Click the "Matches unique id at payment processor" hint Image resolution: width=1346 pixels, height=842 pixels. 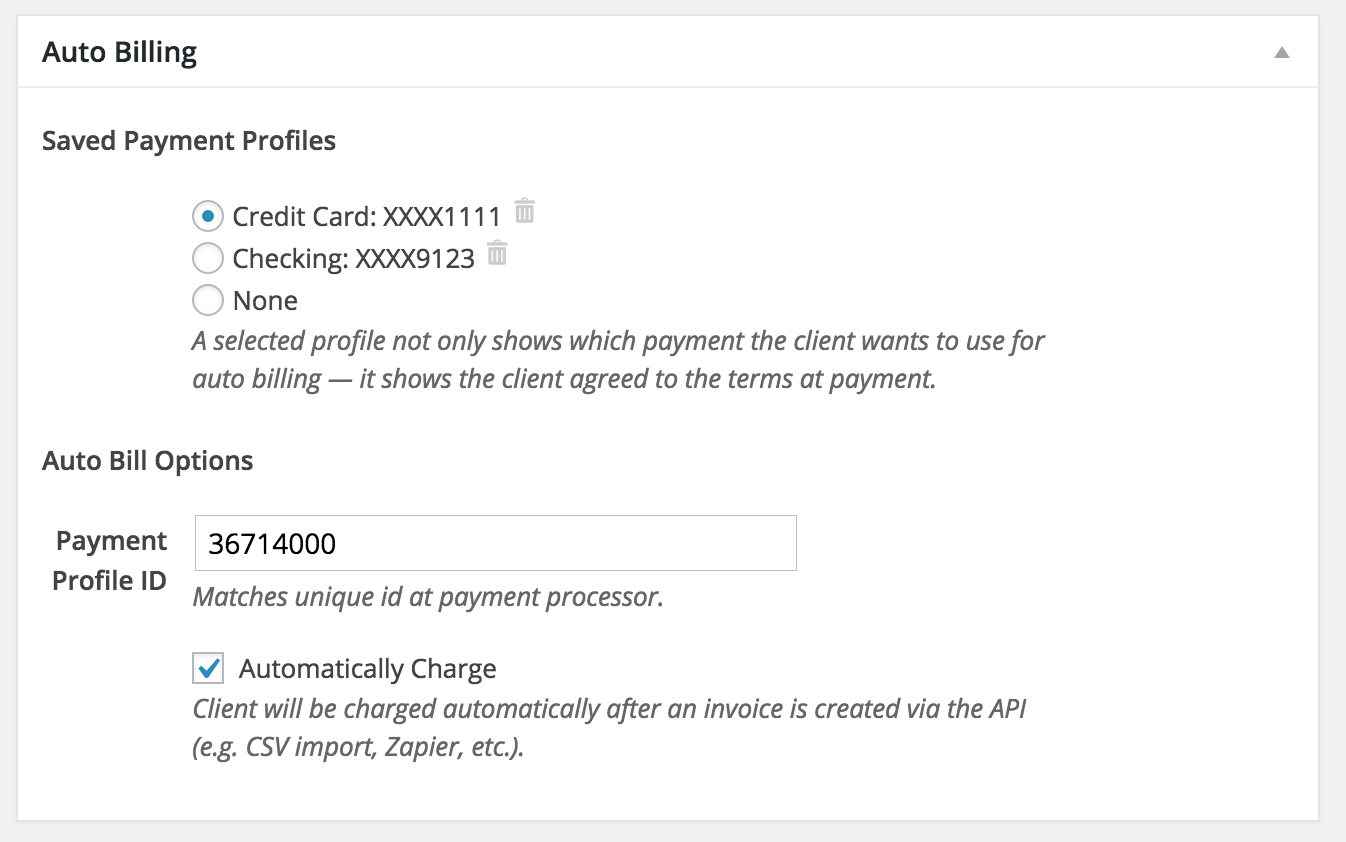(428, 598)
